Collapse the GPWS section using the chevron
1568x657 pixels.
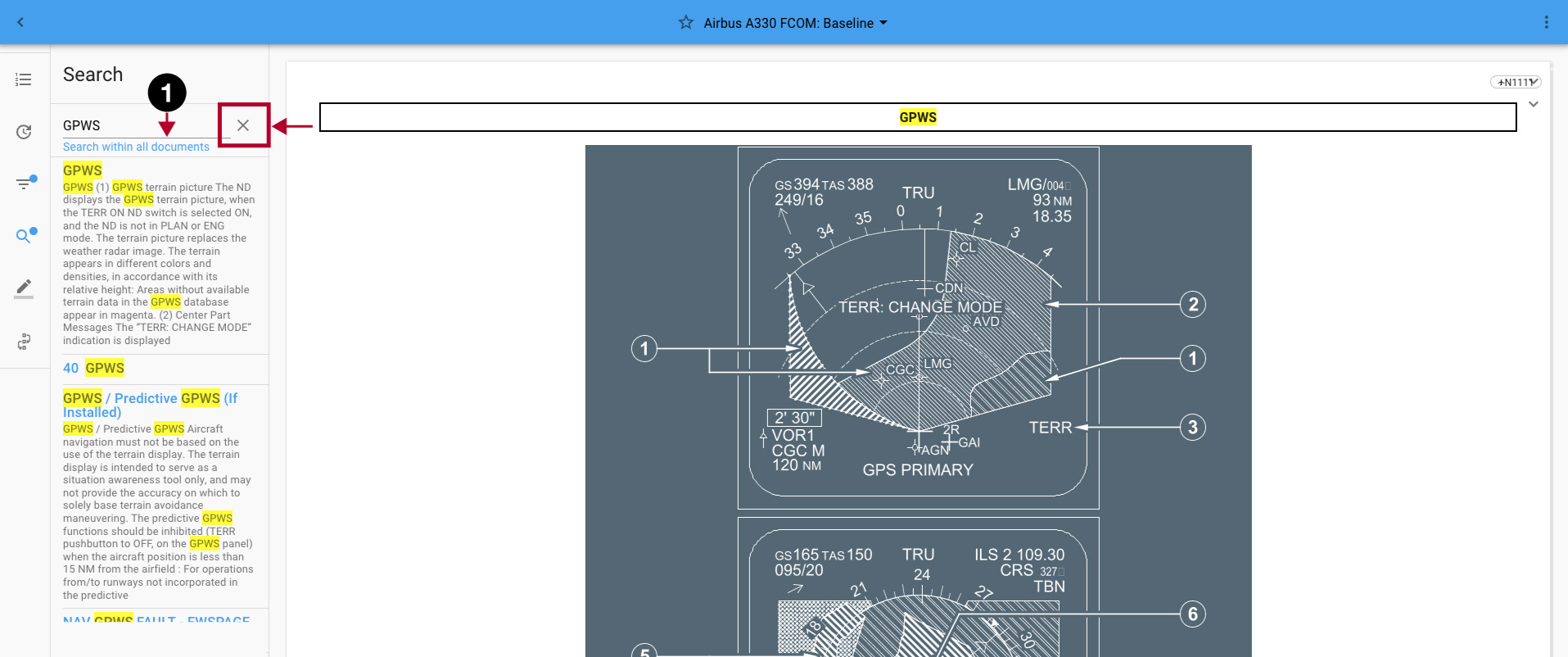[1534, 104]
